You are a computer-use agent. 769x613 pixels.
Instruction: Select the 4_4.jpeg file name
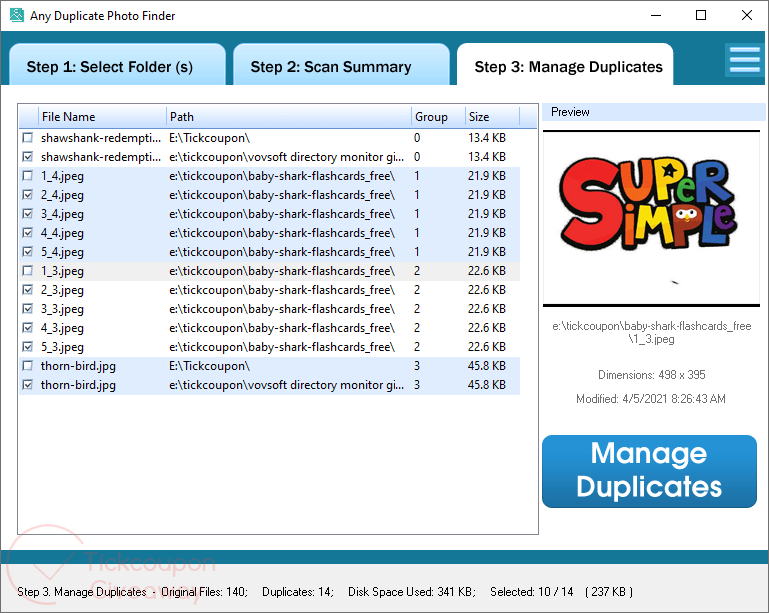(62, 233)
